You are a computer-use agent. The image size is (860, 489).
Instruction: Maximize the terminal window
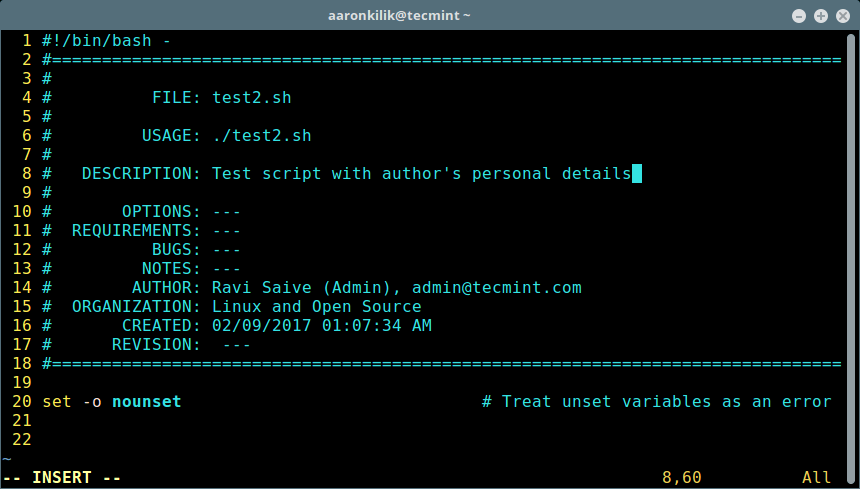click(821, 15)
